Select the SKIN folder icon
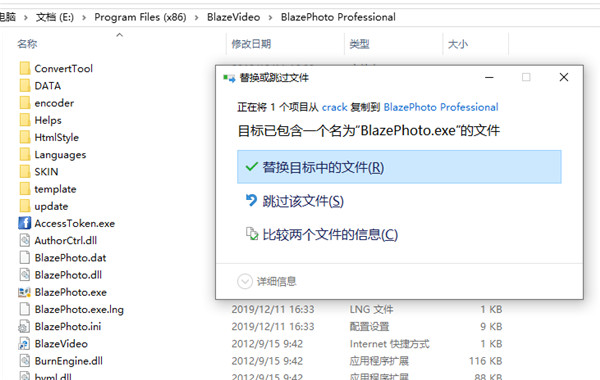This screenshot has width=600, height=380. [x=24, y=172]
